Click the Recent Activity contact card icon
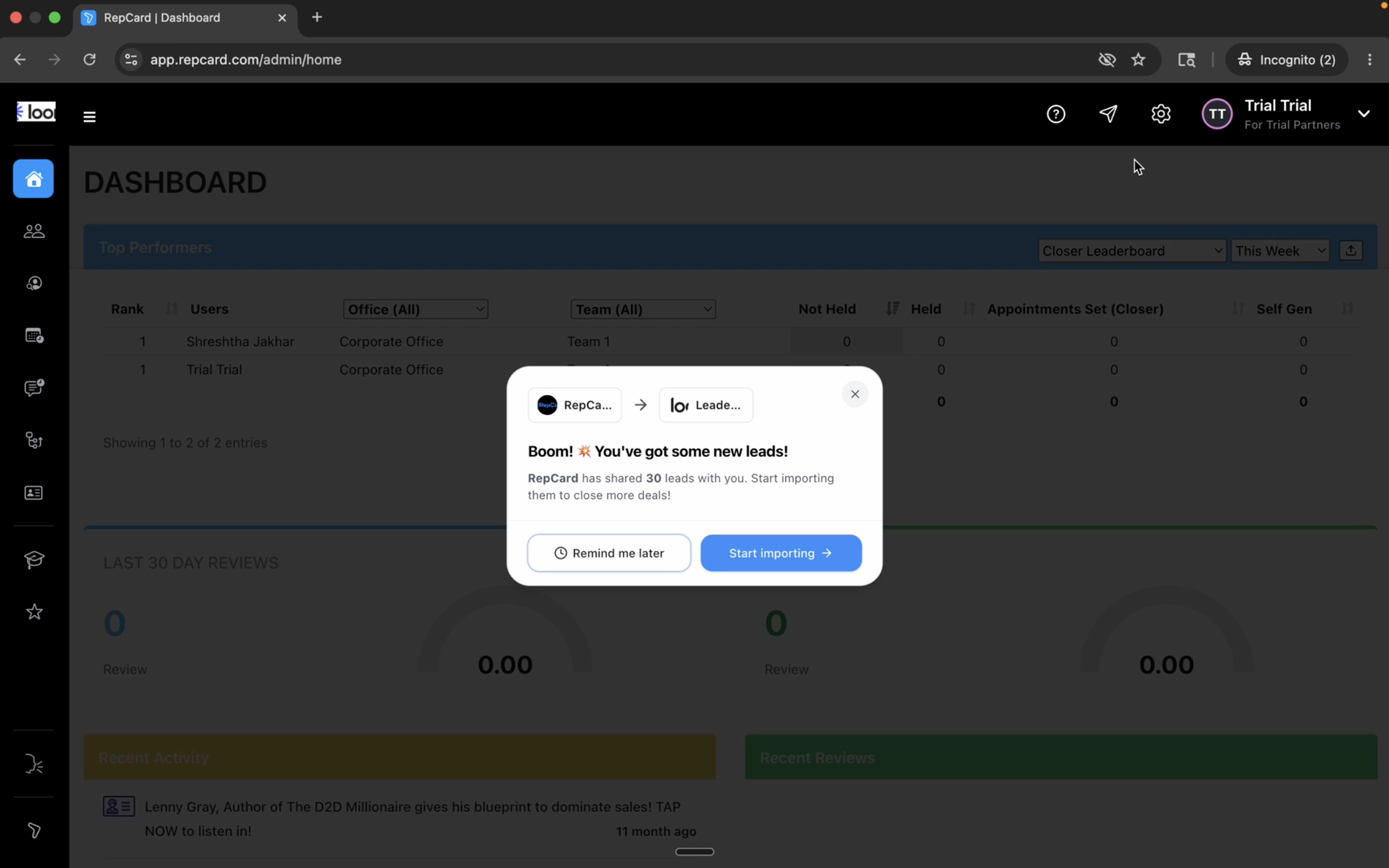This screenshot has width=1389, height=868. (119, 806)
